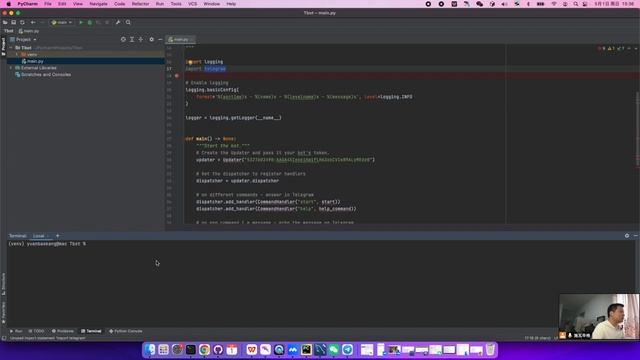Start debugging with the green bug icon
The image size is (640, 360).
click(x=90, y=22)
